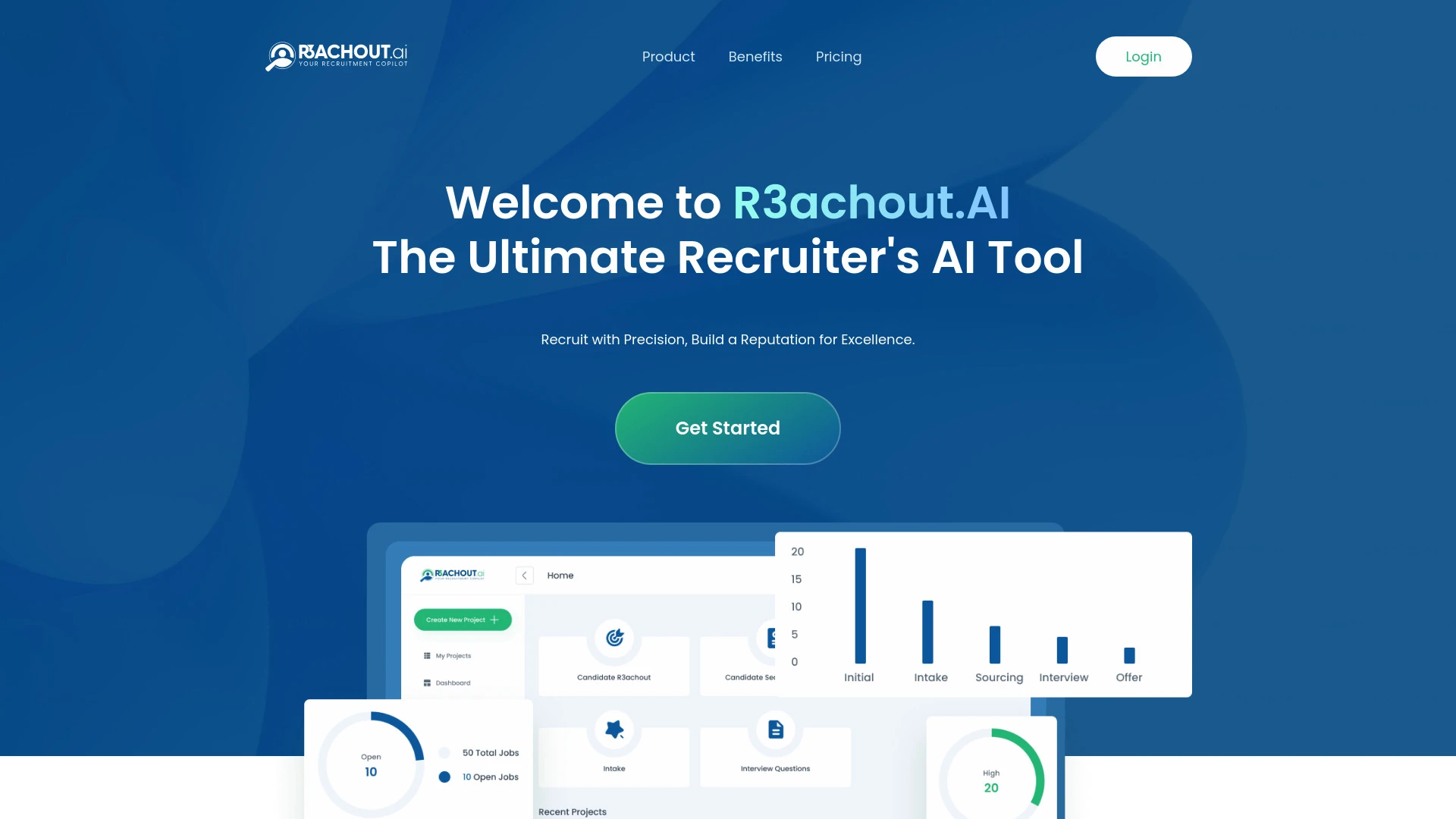Image resolution: width=1456 pixels, height=819 pixels.
Task: Click the Create New Project button
Action: click(x=462, y=620)
